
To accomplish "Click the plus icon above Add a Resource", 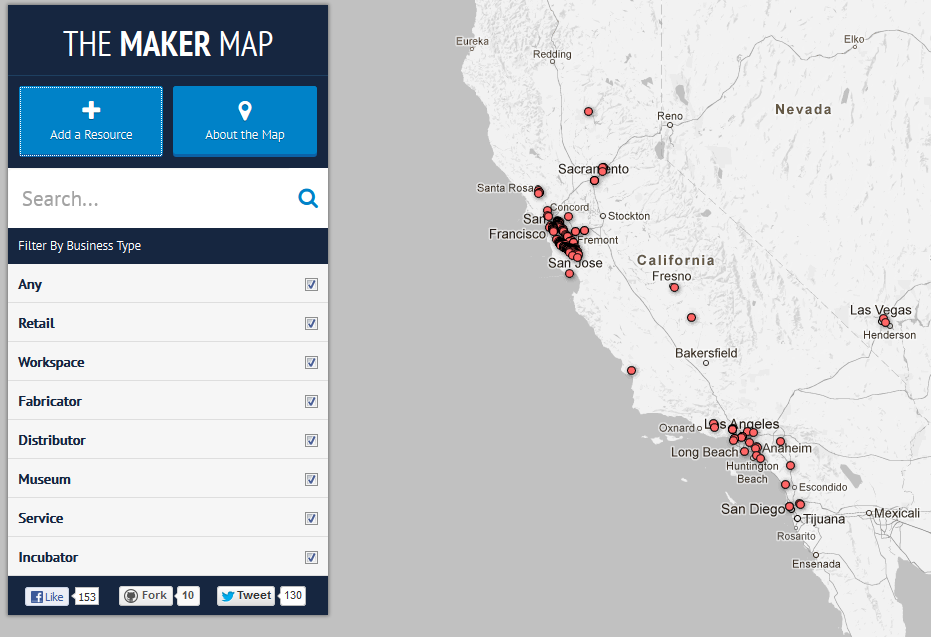I will pyautogui.click(x=90, y=109).
